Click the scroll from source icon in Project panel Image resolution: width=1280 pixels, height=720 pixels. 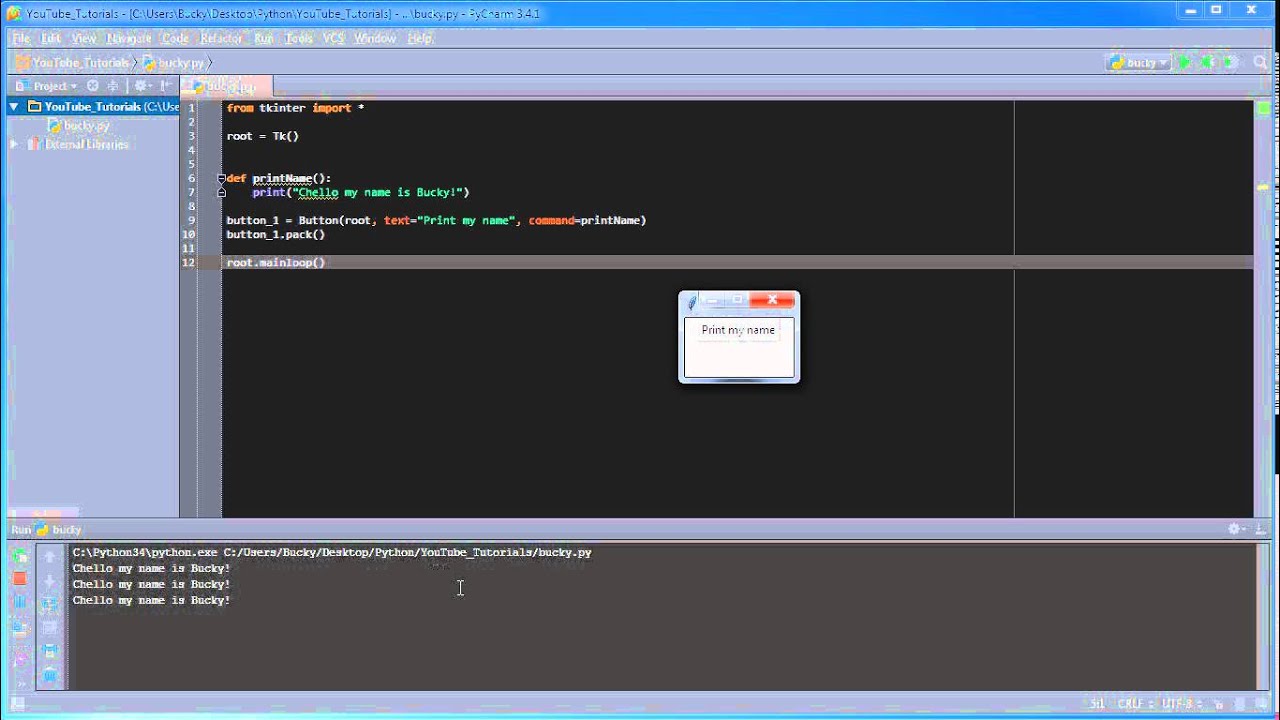tap(93, 86)
